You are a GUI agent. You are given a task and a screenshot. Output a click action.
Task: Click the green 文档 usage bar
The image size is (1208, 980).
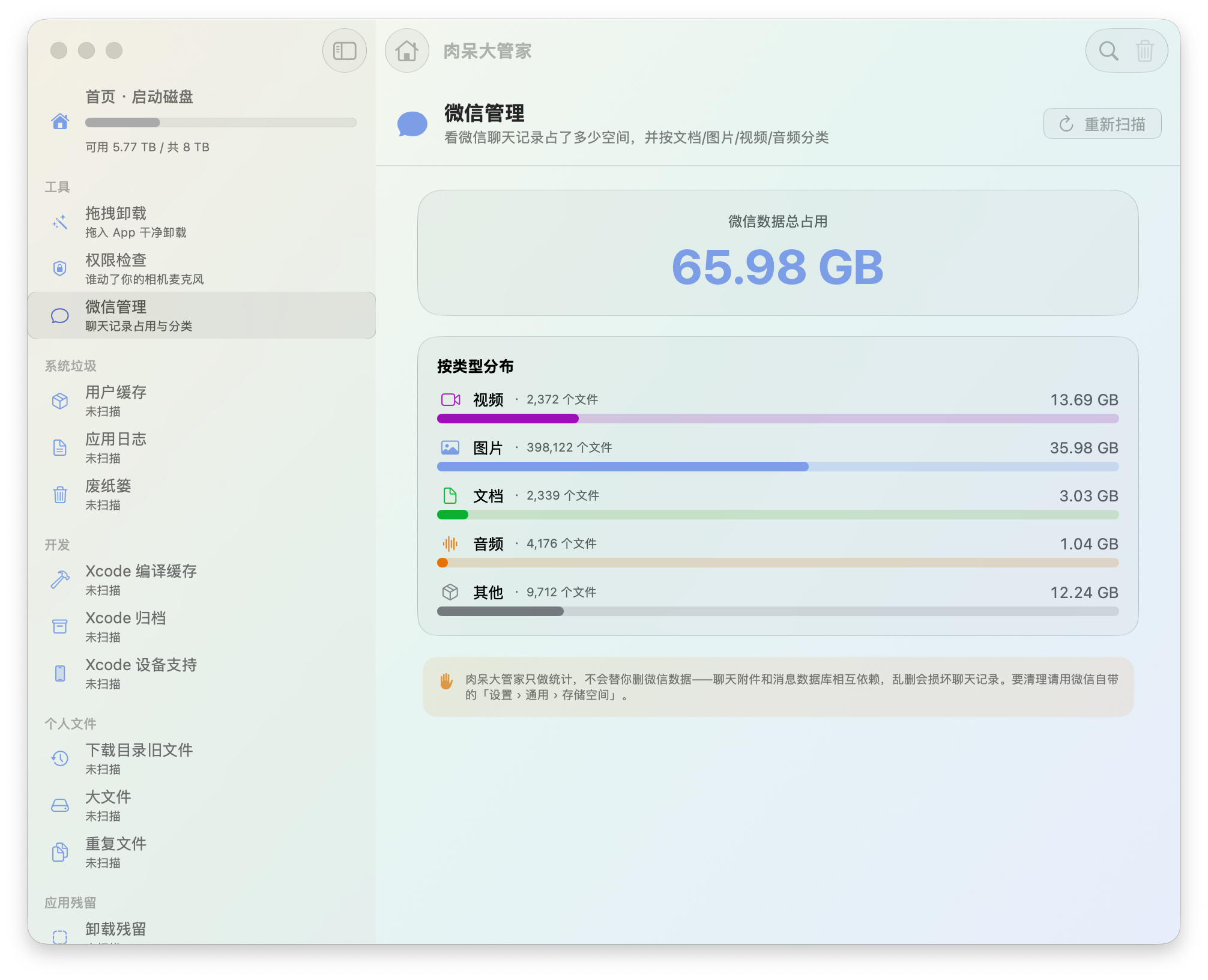click(x=778, y=515)
